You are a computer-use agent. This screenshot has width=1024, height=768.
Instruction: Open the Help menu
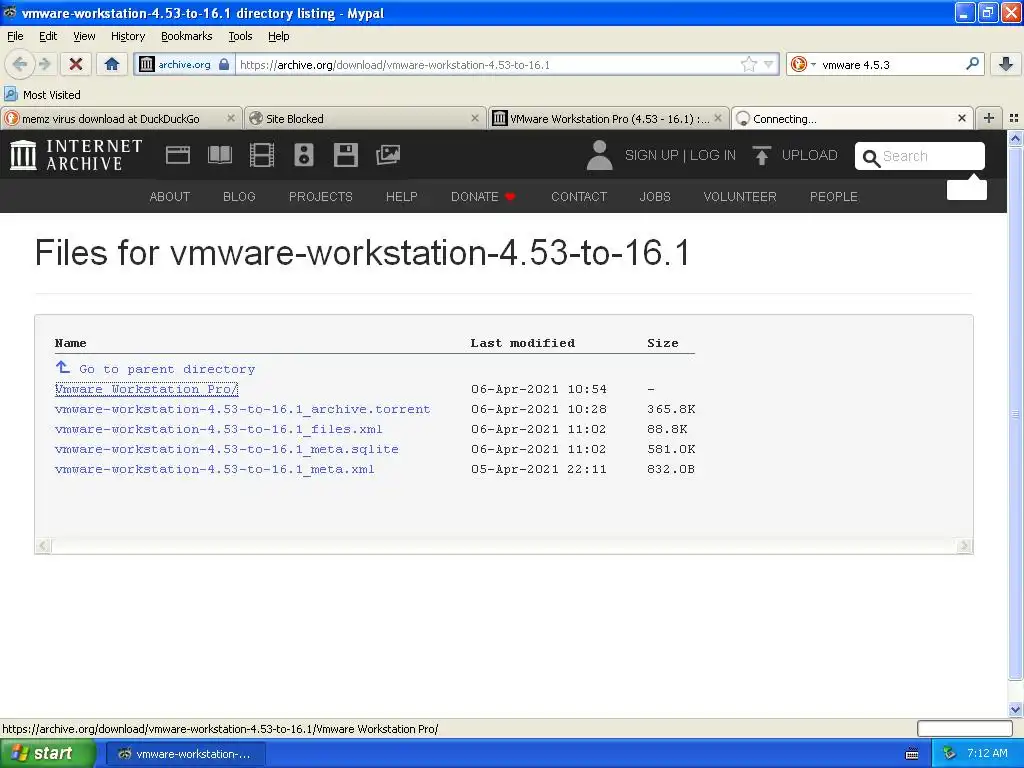pos(278,36)
